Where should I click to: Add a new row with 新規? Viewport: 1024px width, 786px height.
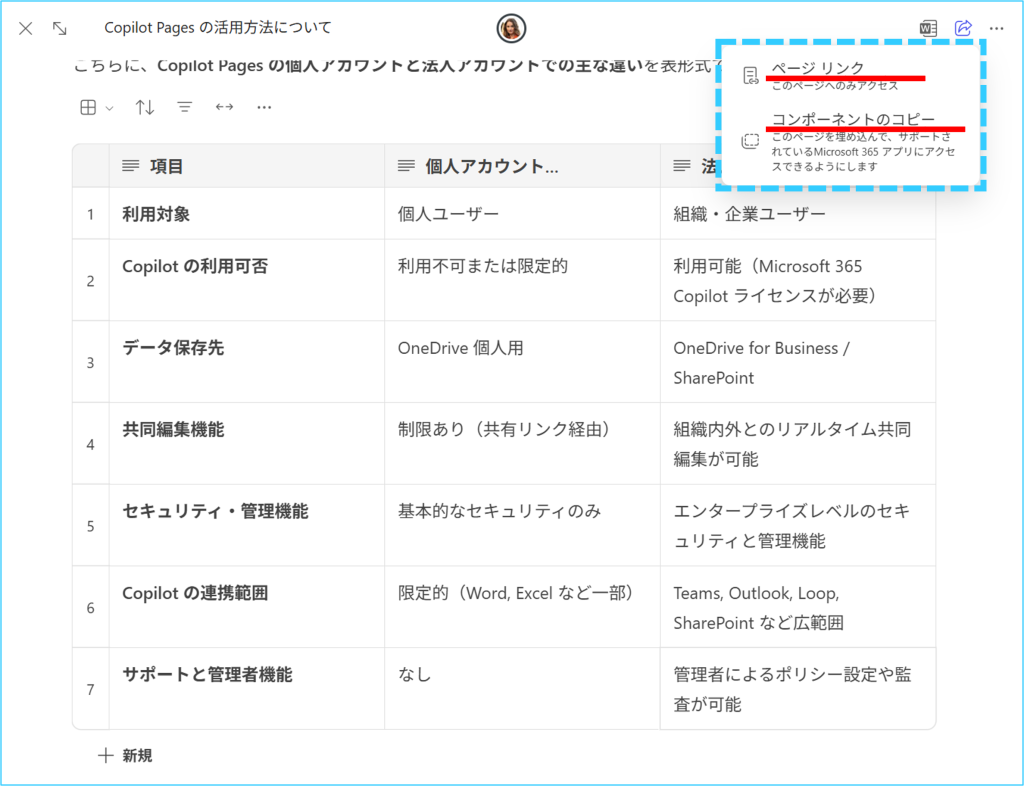(x=125, y=756)
